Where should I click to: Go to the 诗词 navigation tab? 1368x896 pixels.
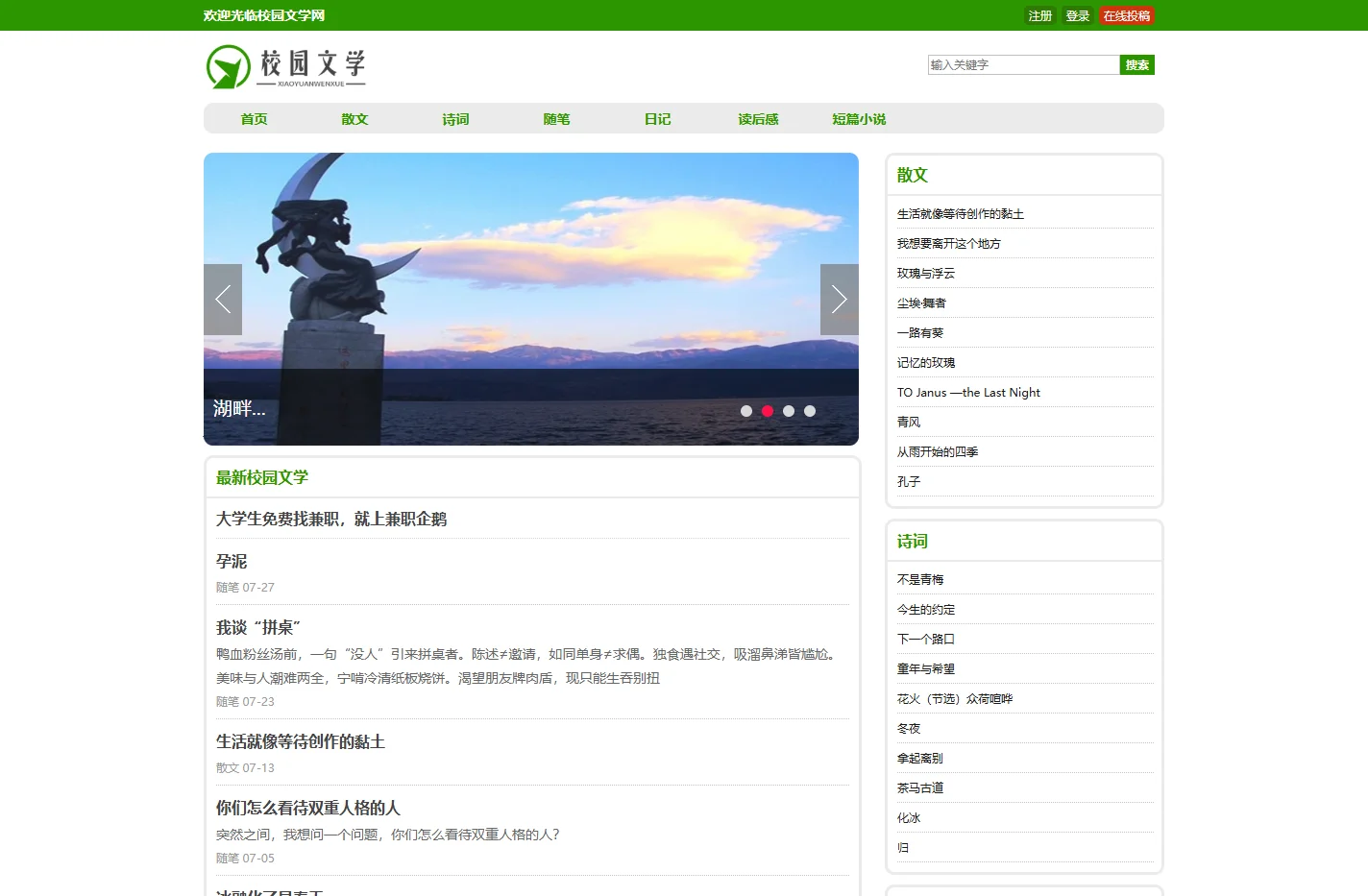pos(456,119)
